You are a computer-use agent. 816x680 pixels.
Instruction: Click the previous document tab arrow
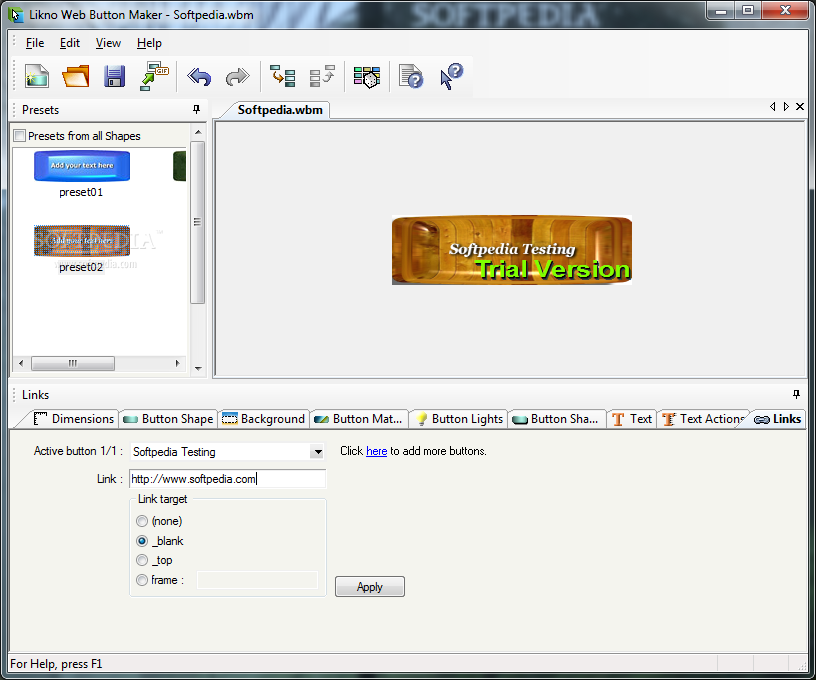tap(772, 107)
